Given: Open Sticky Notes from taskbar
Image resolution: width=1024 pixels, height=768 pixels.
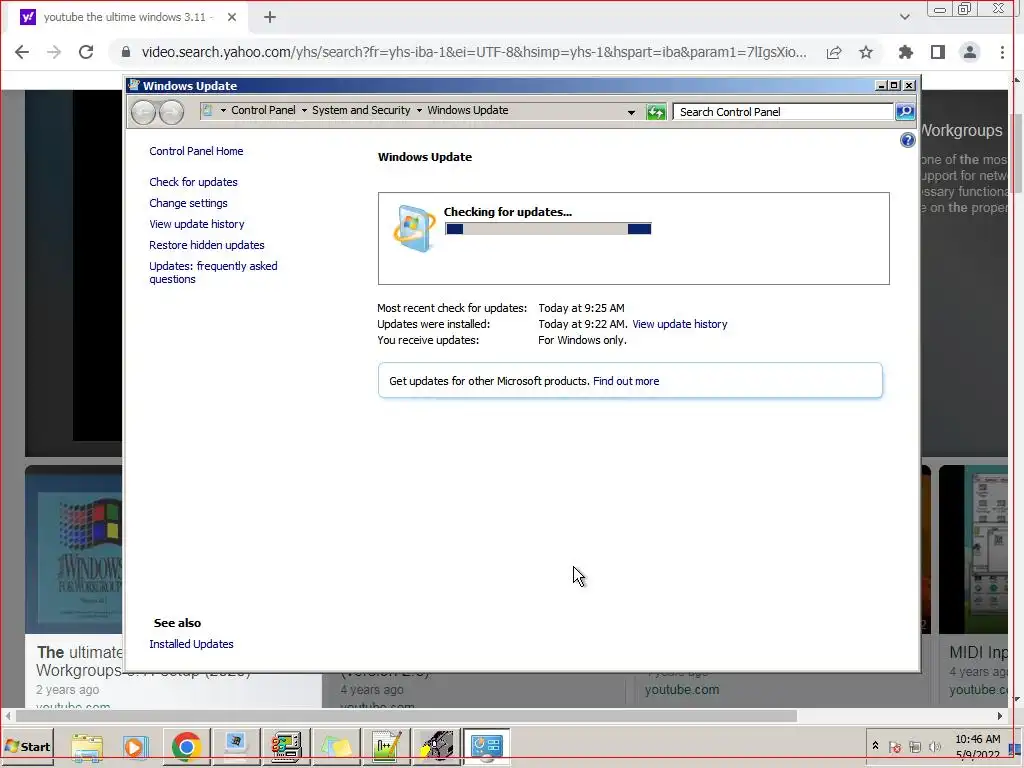Looking at the screenshot, I should tap(336, 746).
